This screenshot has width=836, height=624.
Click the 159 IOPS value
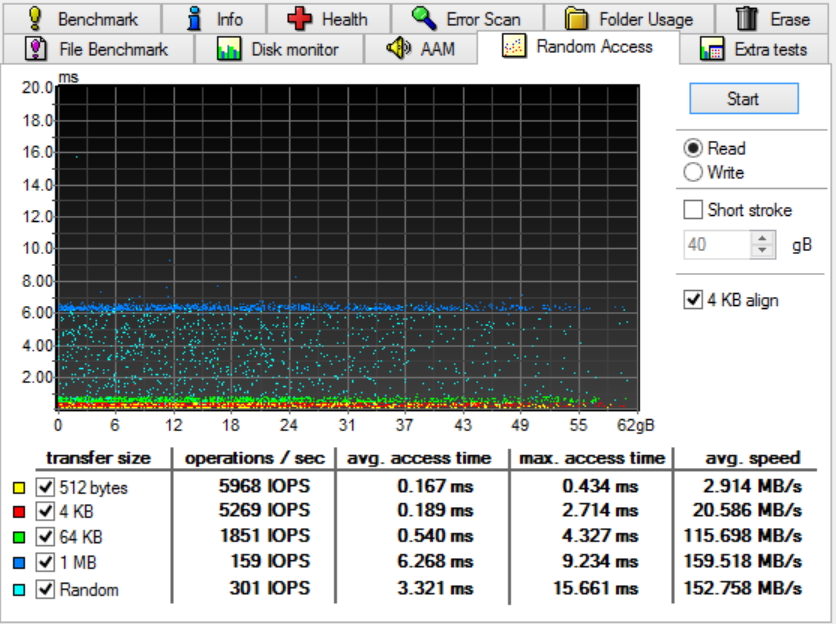(x=270, y=561)
